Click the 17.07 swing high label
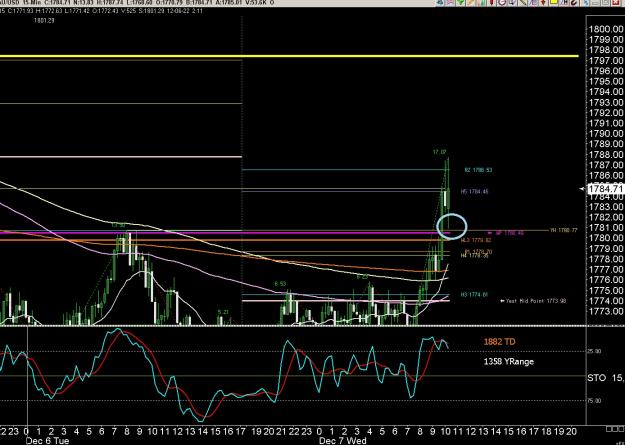Viewport: 625px width, 445px height. 439,152
